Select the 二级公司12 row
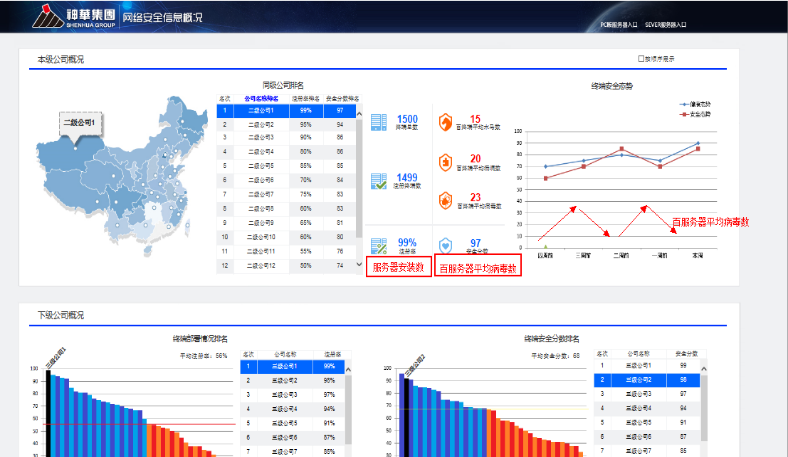Viewport: 788px width, 457px height. tap(286, 265)
